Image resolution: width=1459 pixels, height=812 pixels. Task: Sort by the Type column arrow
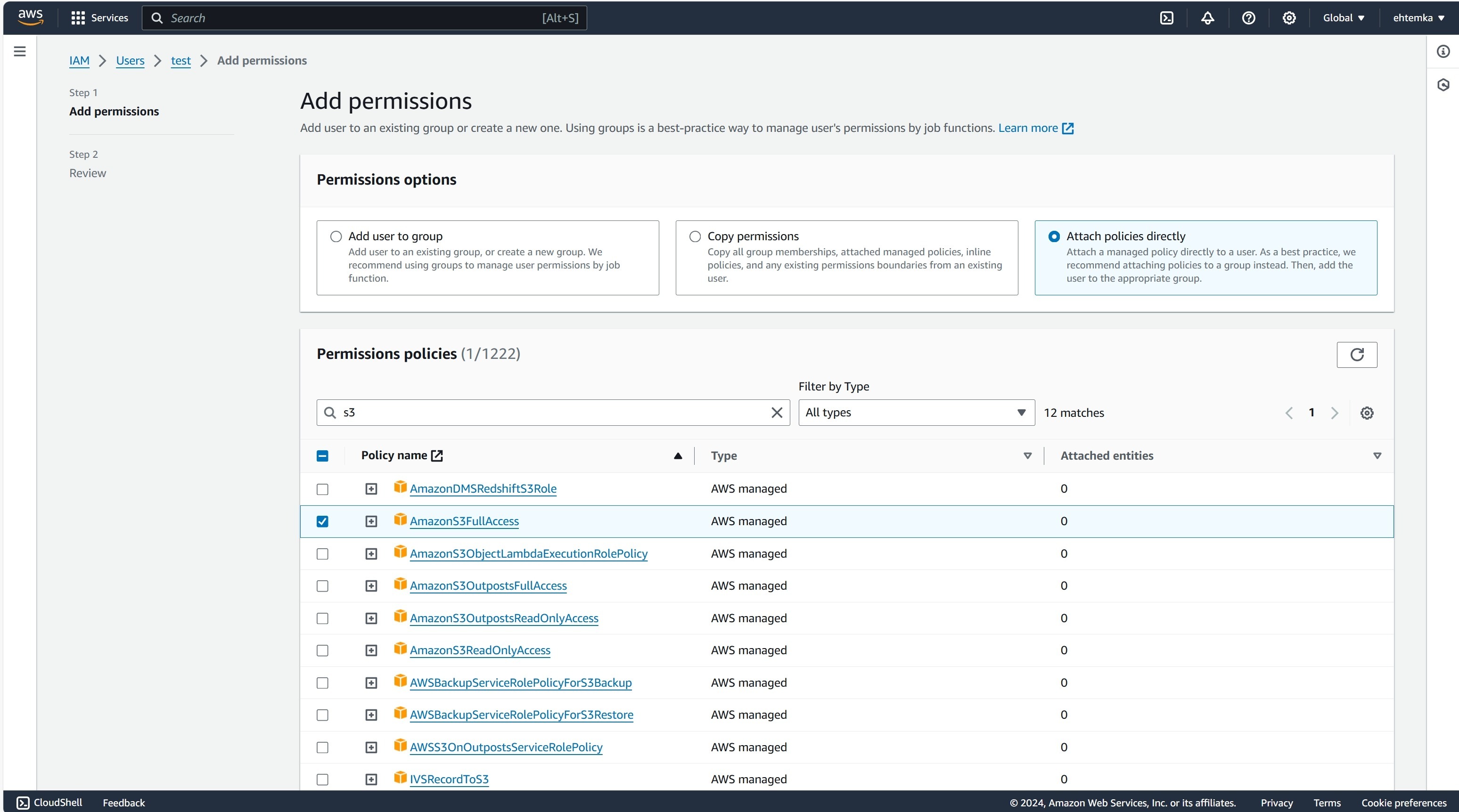1027,456
